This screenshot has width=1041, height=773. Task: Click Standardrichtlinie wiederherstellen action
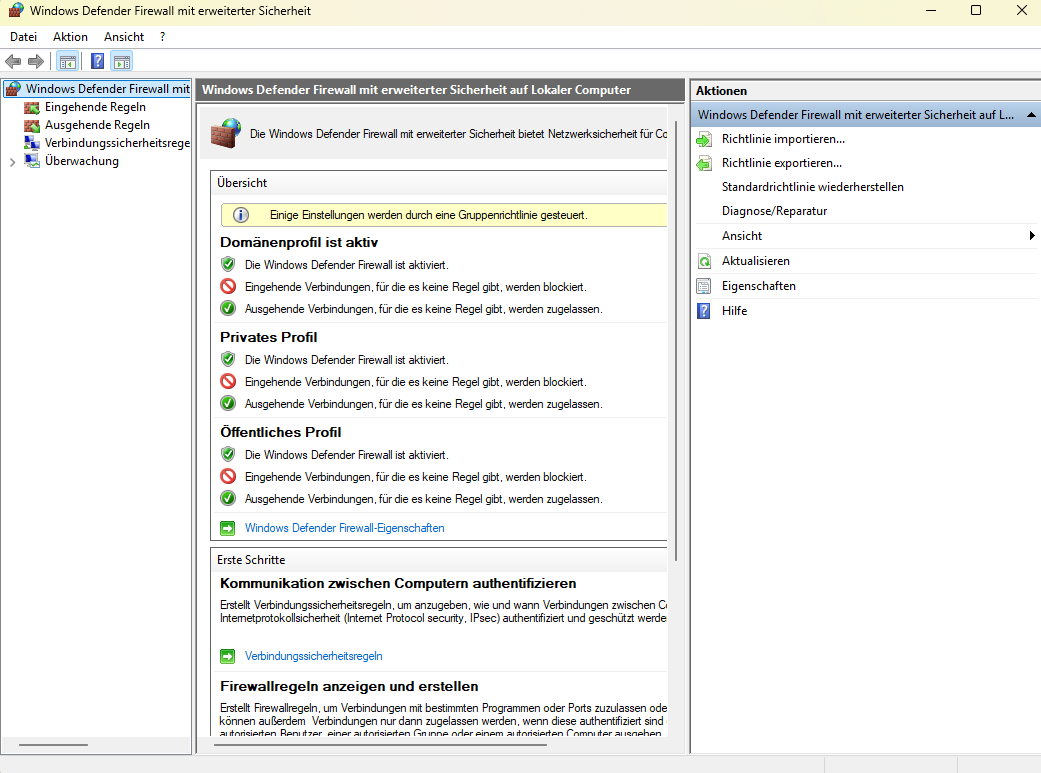click(813, 187)
